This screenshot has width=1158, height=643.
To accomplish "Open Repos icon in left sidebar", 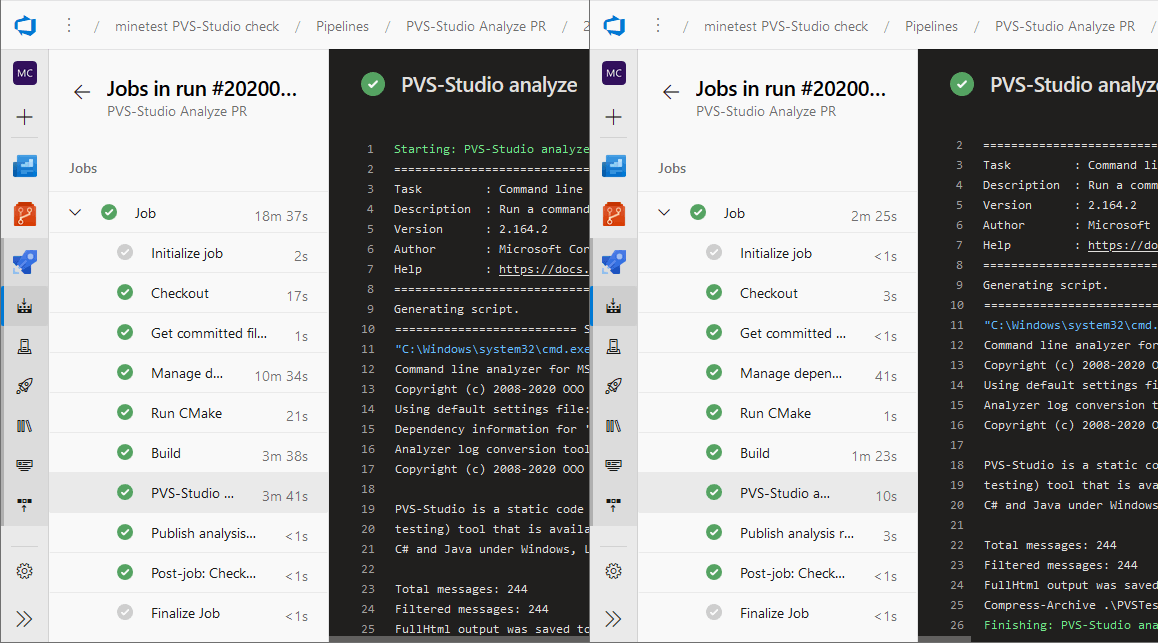I will pos(25,214).
